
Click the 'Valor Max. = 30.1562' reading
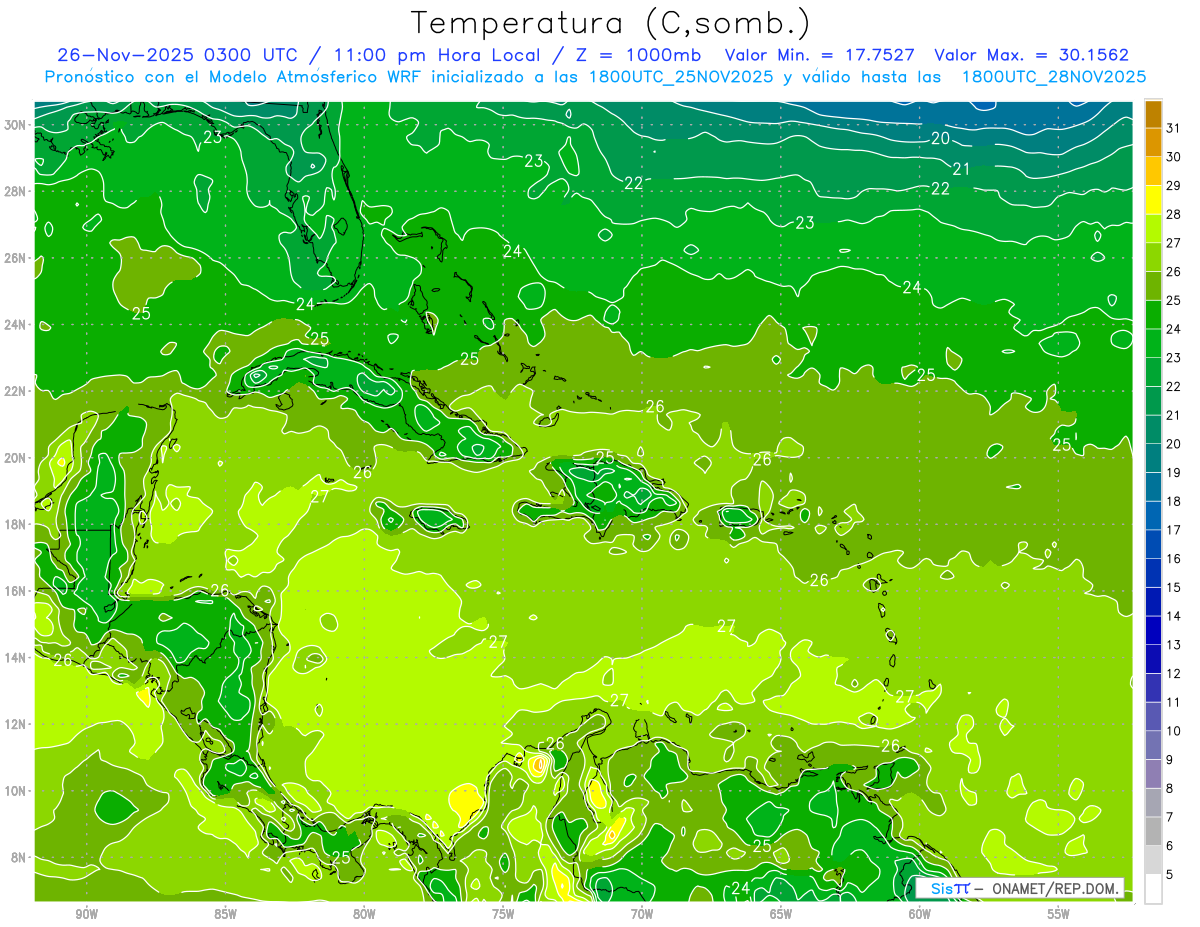tap(1032, 55)
